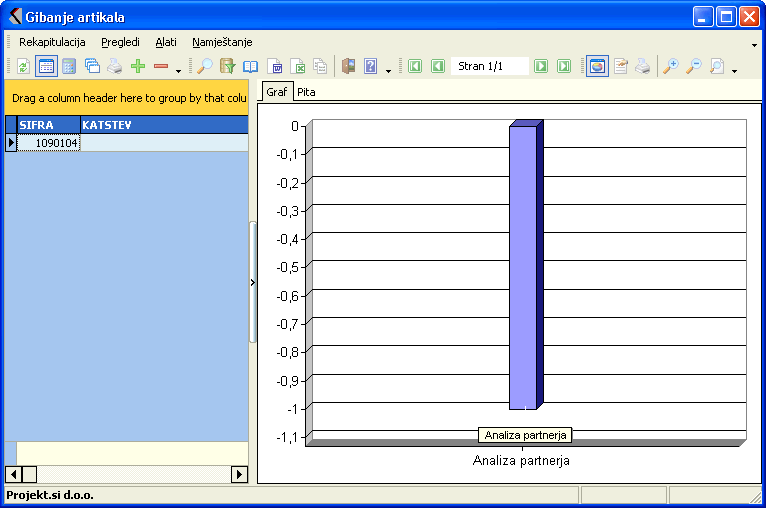766x508 pixels.
Task: Click the export to Excel icon
Action: pos(298,66)
